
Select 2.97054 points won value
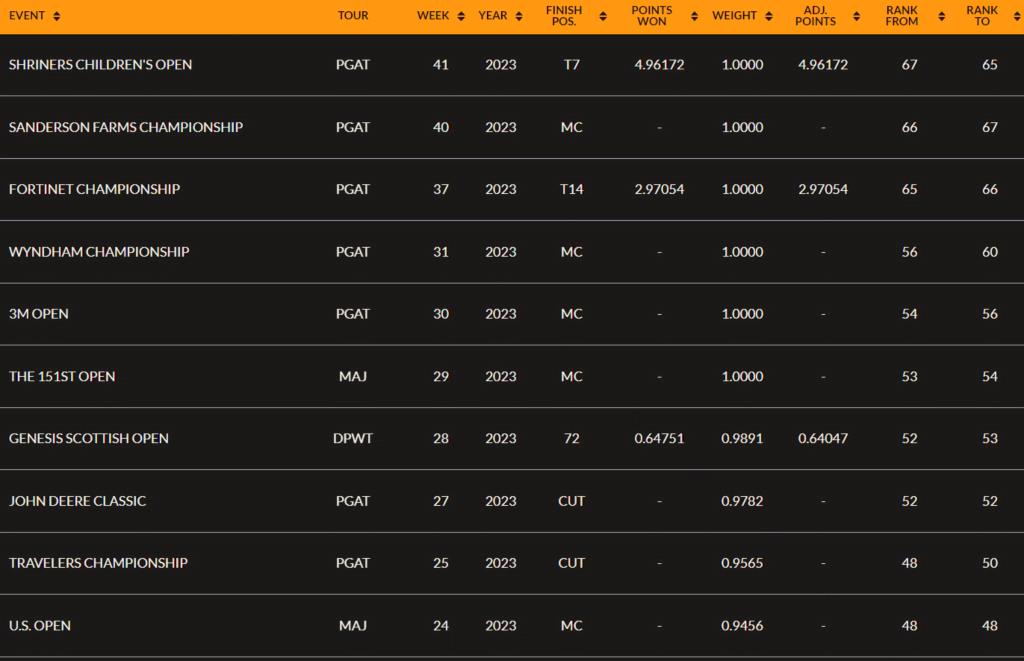(660, 189)
